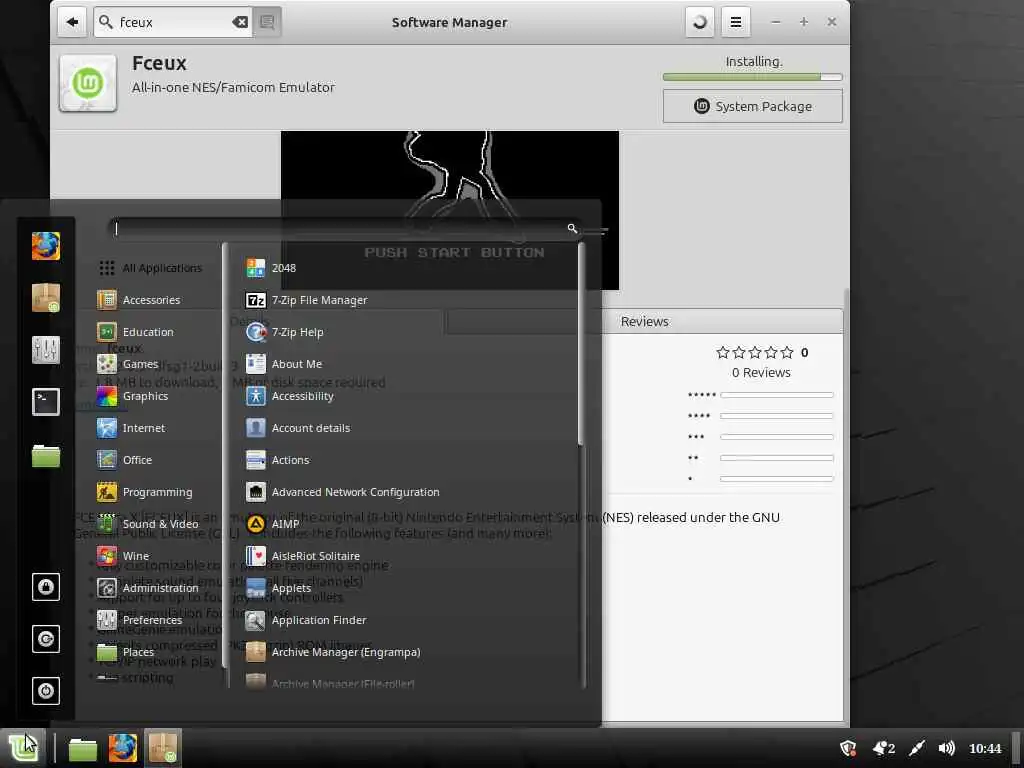Click the System Package button
Screen dimensions: 1024x768
(752, 106)
